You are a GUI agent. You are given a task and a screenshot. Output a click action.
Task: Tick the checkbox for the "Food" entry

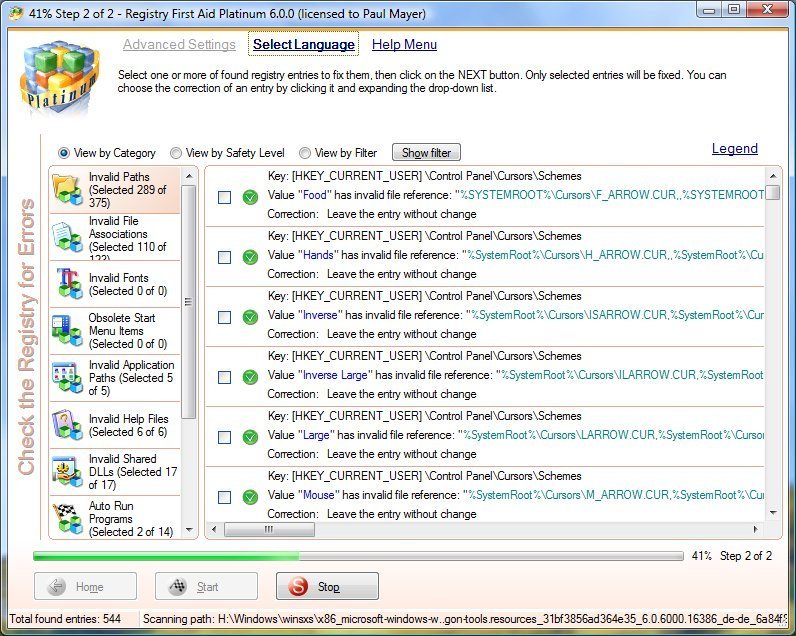[x=225, y=197]
